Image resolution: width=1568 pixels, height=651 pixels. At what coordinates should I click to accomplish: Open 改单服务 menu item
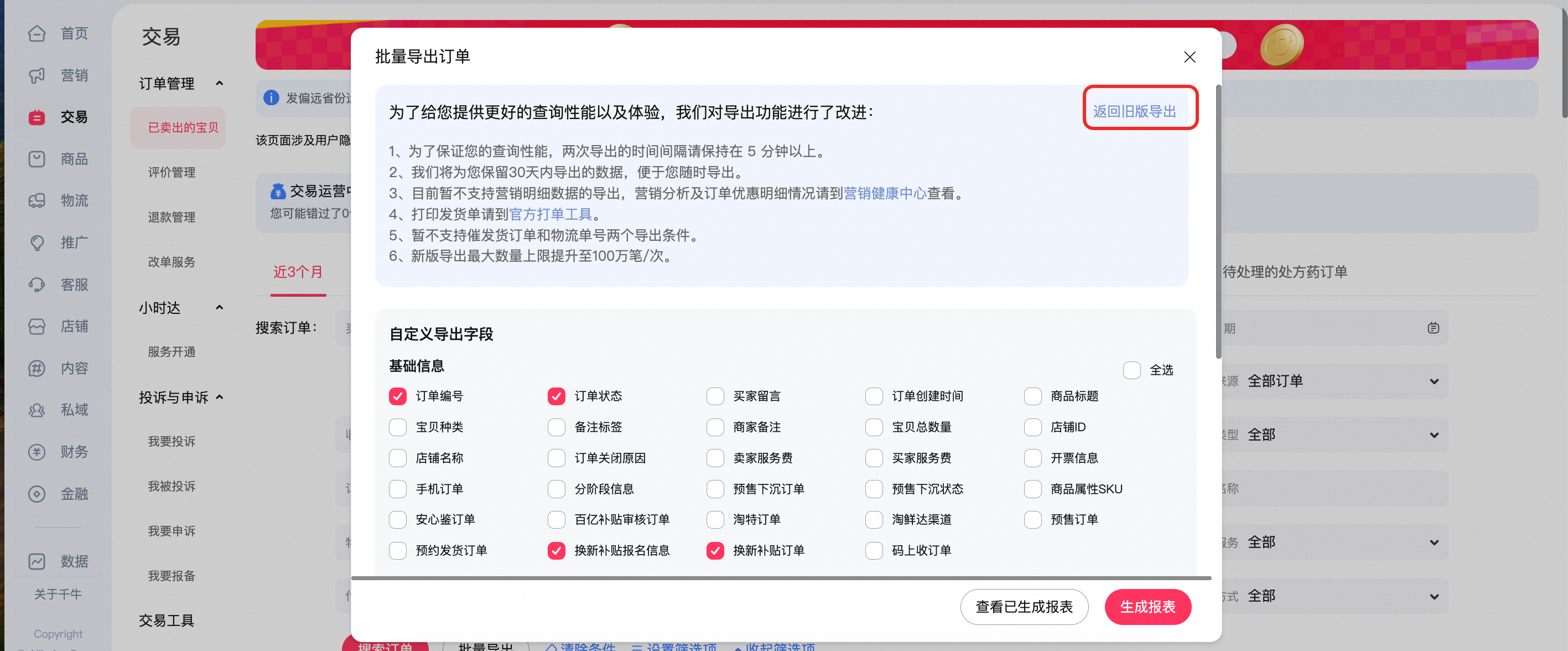[x=172, y=262]
